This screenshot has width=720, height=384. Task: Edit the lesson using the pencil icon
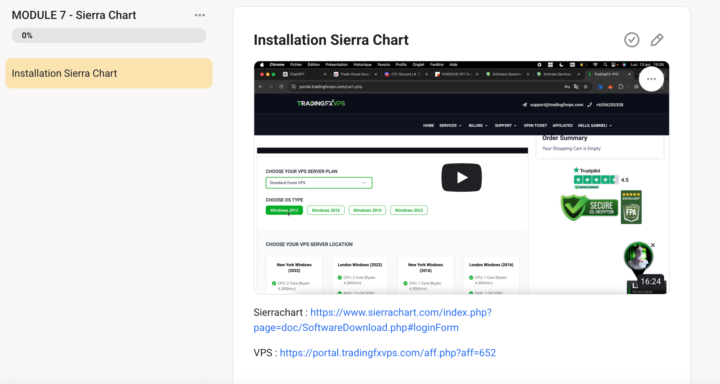click(x=657, y=40)
